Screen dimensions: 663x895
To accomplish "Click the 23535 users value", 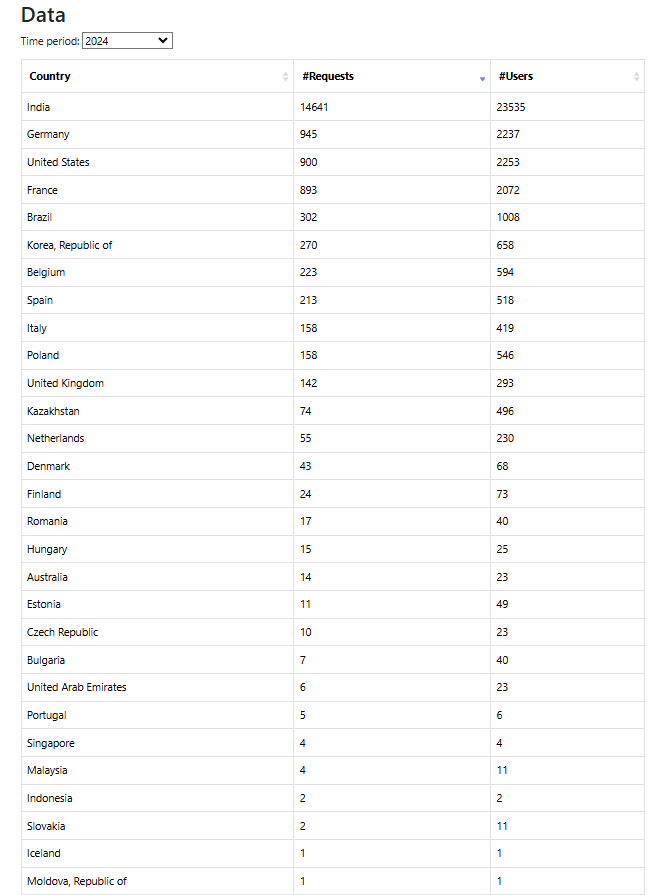I will tap(511, 107).
